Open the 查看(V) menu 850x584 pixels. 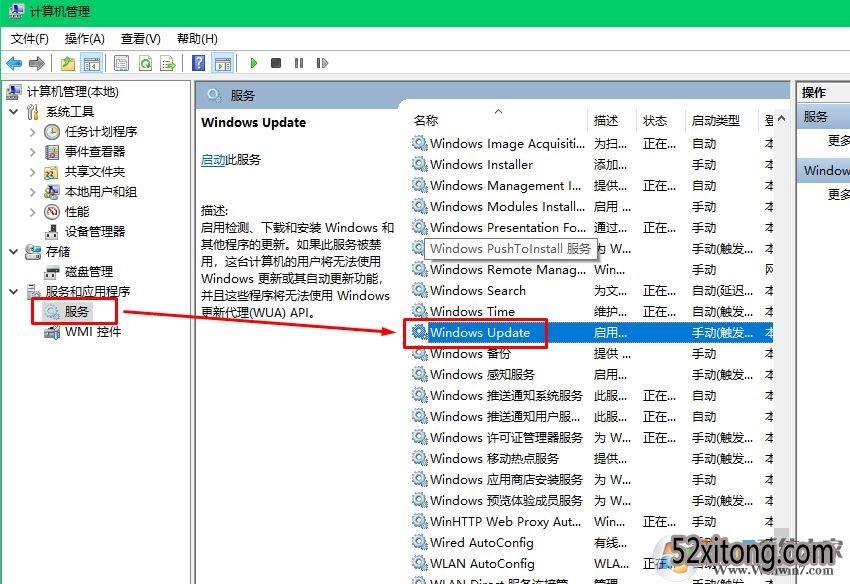[141, 39]
